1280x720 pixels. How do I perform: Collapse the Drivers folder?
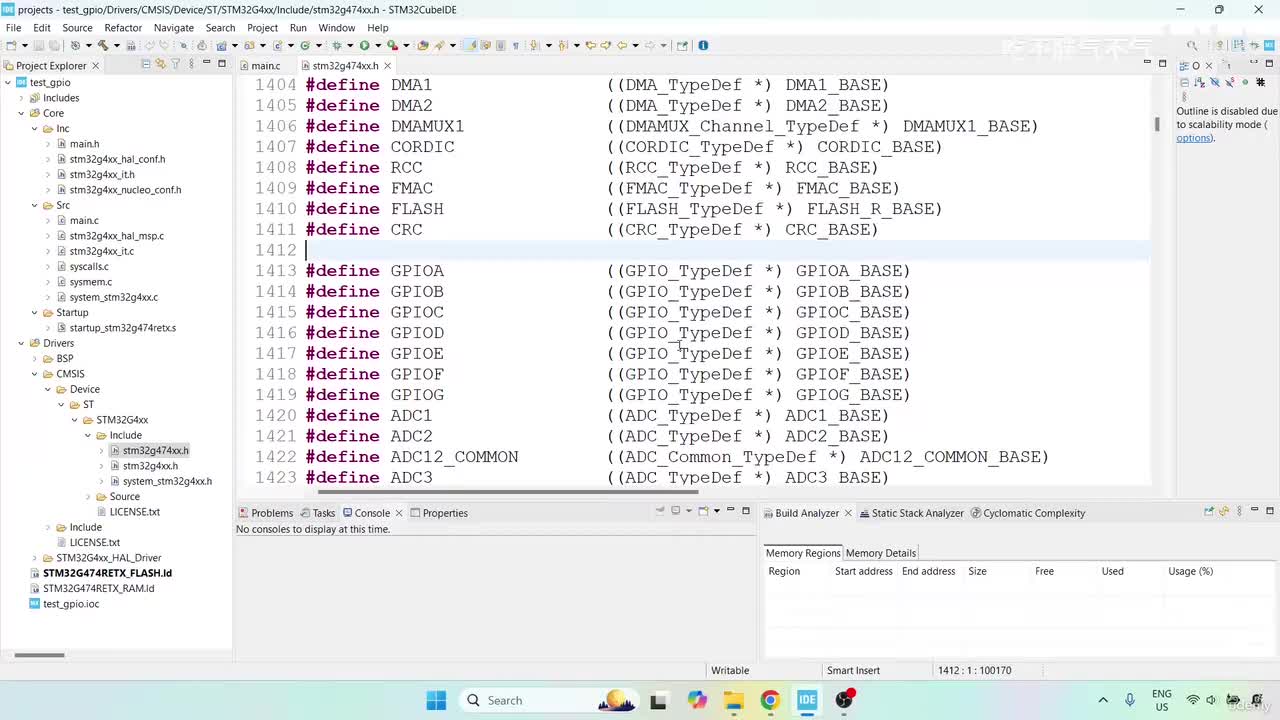coord(21,343)
